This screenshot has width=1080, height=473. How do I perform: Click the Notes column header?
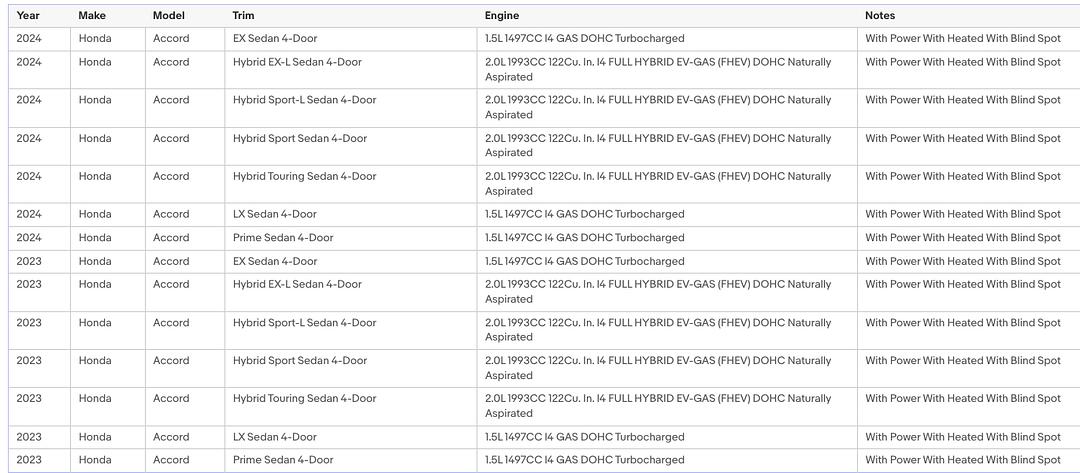[880, 15]
